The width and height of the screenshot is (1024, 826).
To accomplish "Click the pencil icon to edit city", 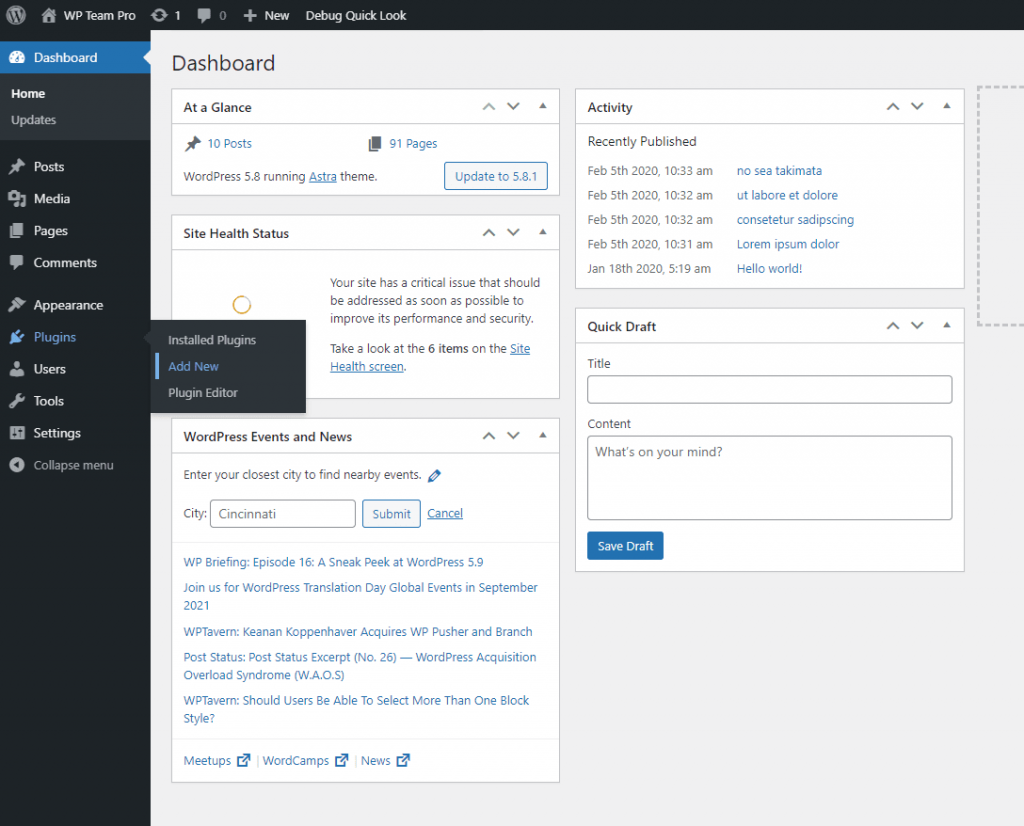I will [x=434, y=475].
